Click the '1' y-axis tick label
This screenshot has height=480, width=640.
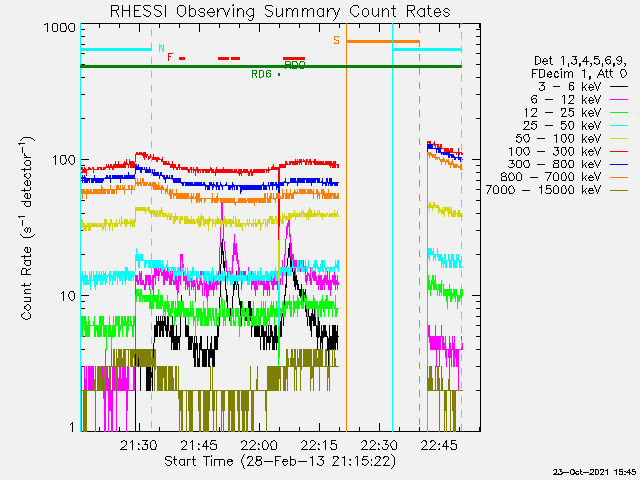click(x=72, y=427)
